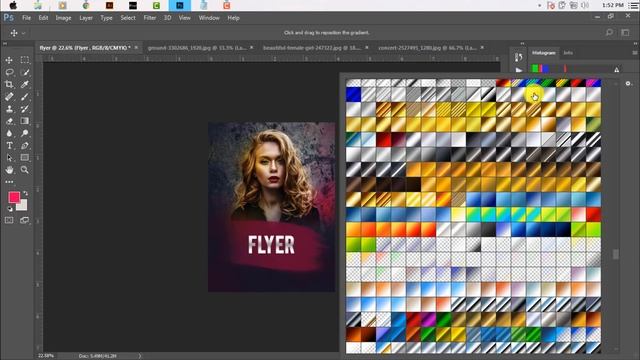Toggle Quick Mask mode
Viewport: 640px width, 360px height.
click(9, 220)
